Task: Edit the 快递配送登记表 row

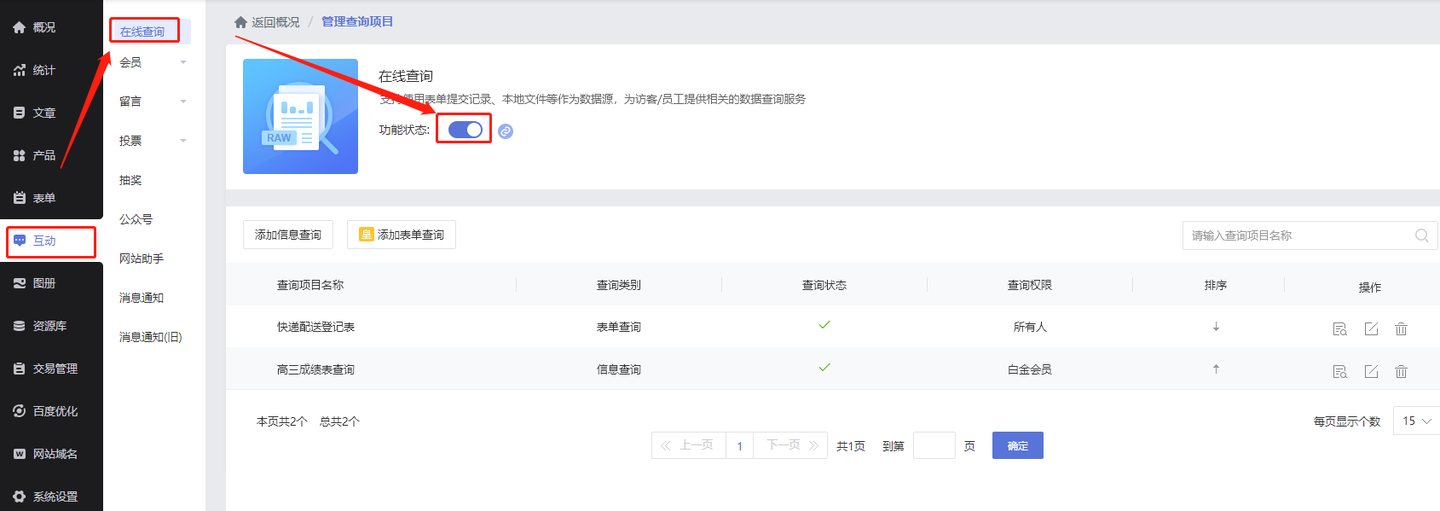Action: pos(1371,329)
